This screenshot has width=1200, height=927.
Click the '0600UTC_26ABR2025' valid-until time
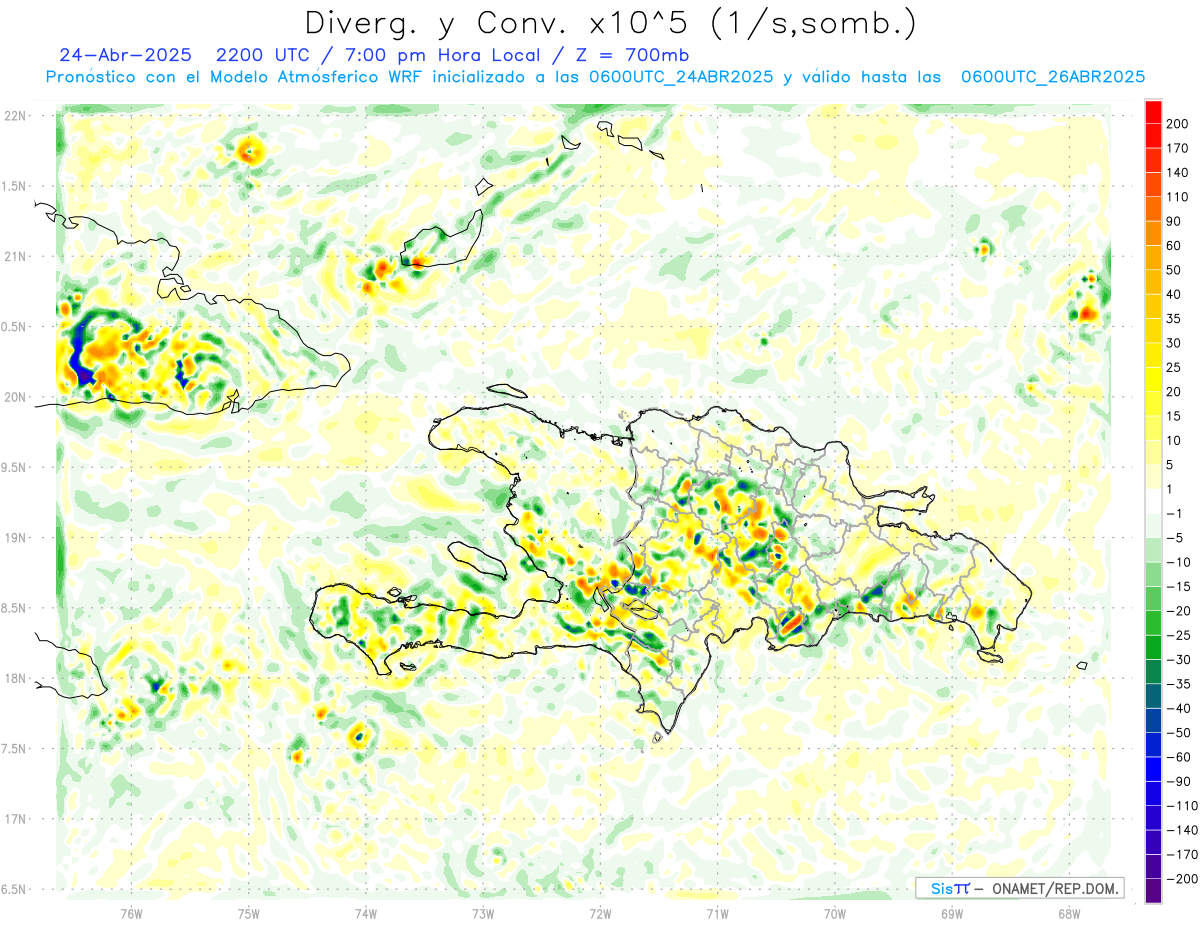[1052, 77]
